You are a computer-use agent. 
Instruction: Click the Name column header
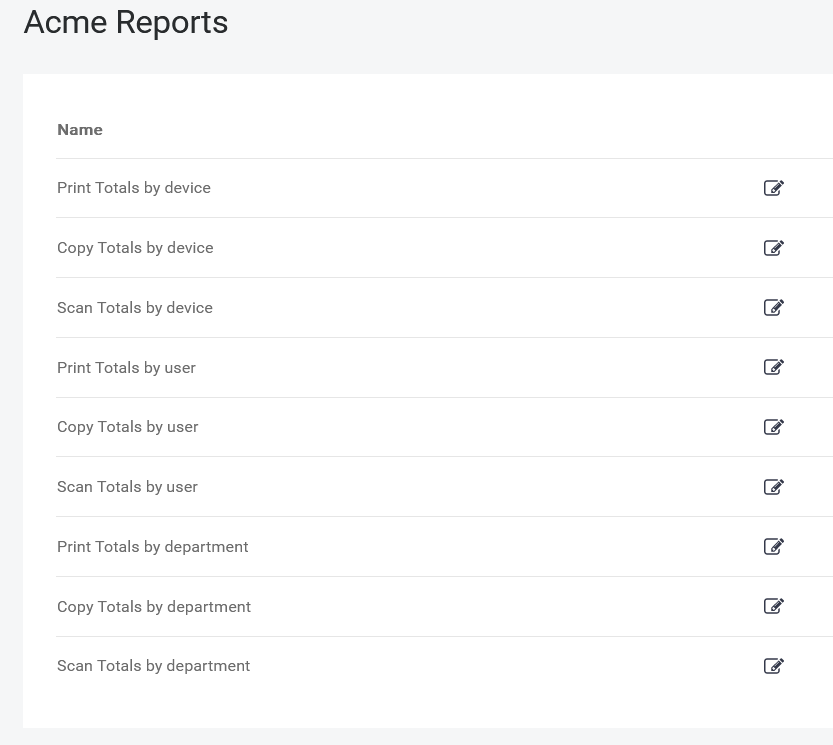coord(80,130)
